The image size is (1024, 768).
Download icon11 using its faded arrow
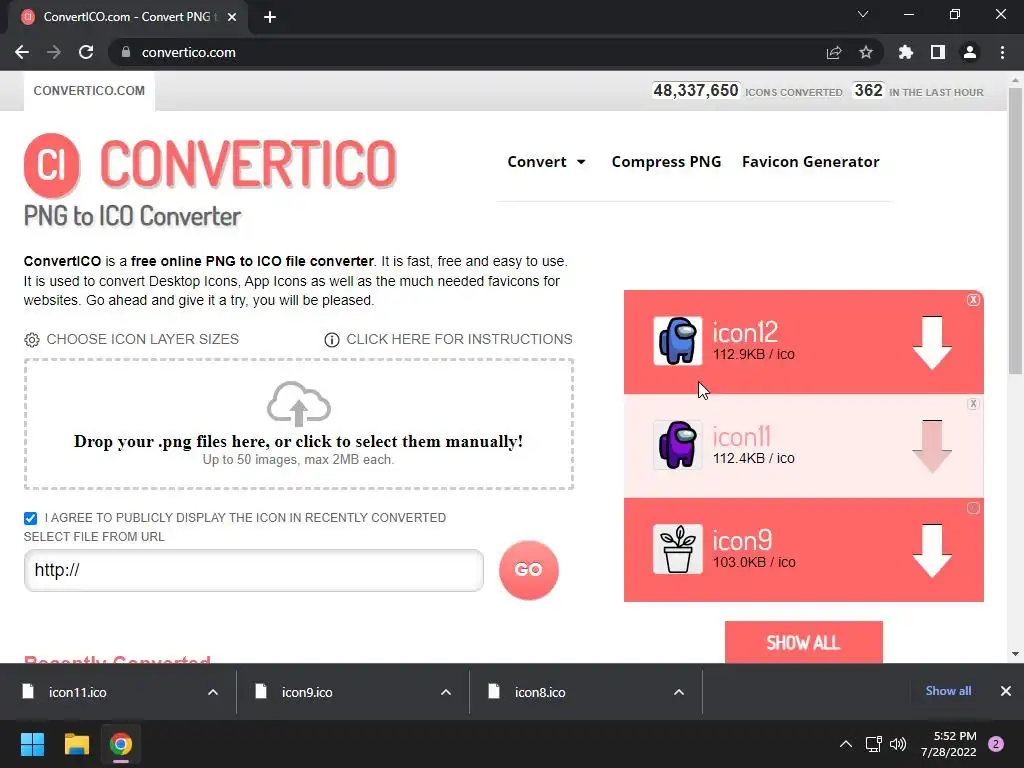pos(931,447)
